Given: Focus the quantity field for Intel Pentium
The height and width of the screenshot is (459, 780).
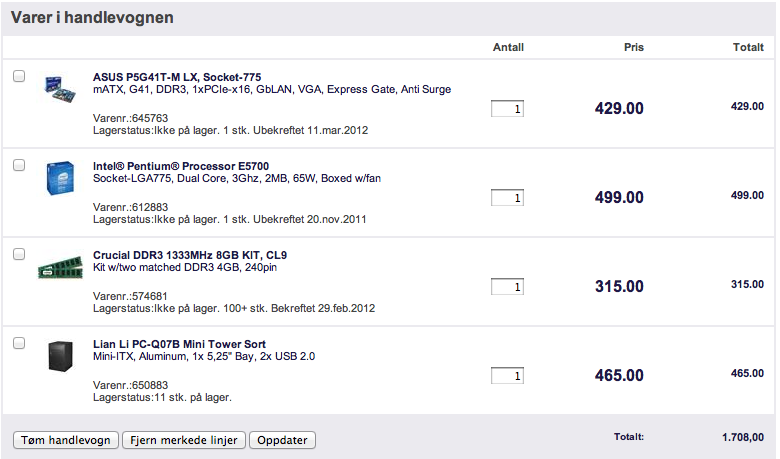Looking at the screenshot, I should pos(507,197).
